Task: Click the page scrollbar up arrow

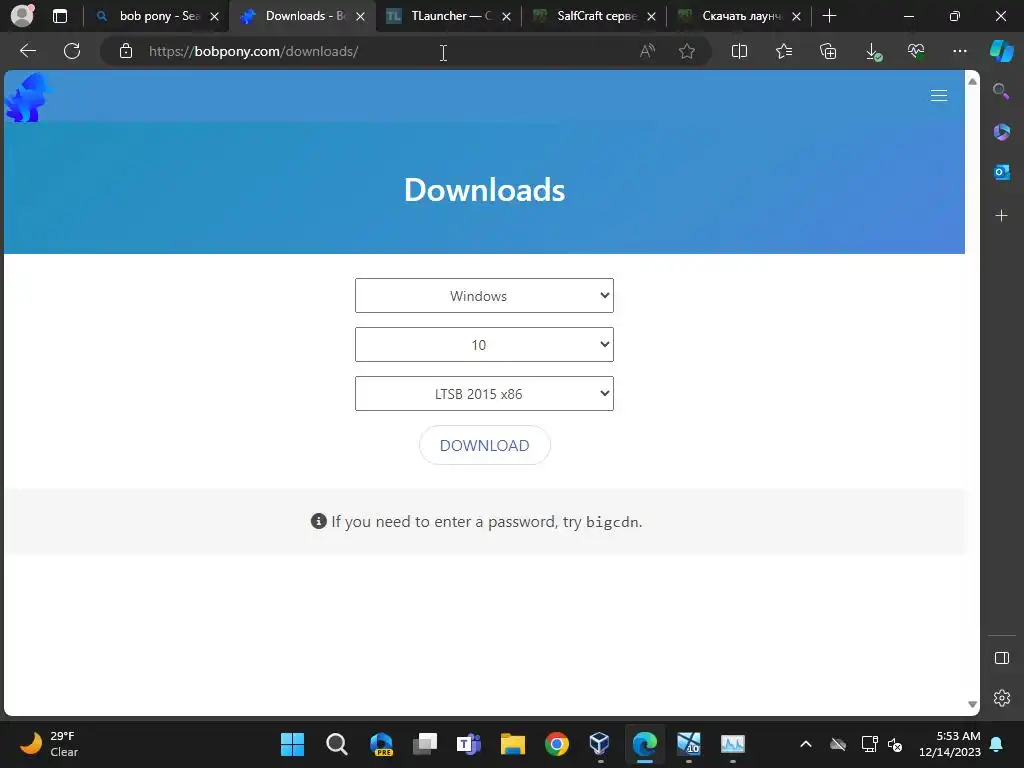Action: coord(972,82)
